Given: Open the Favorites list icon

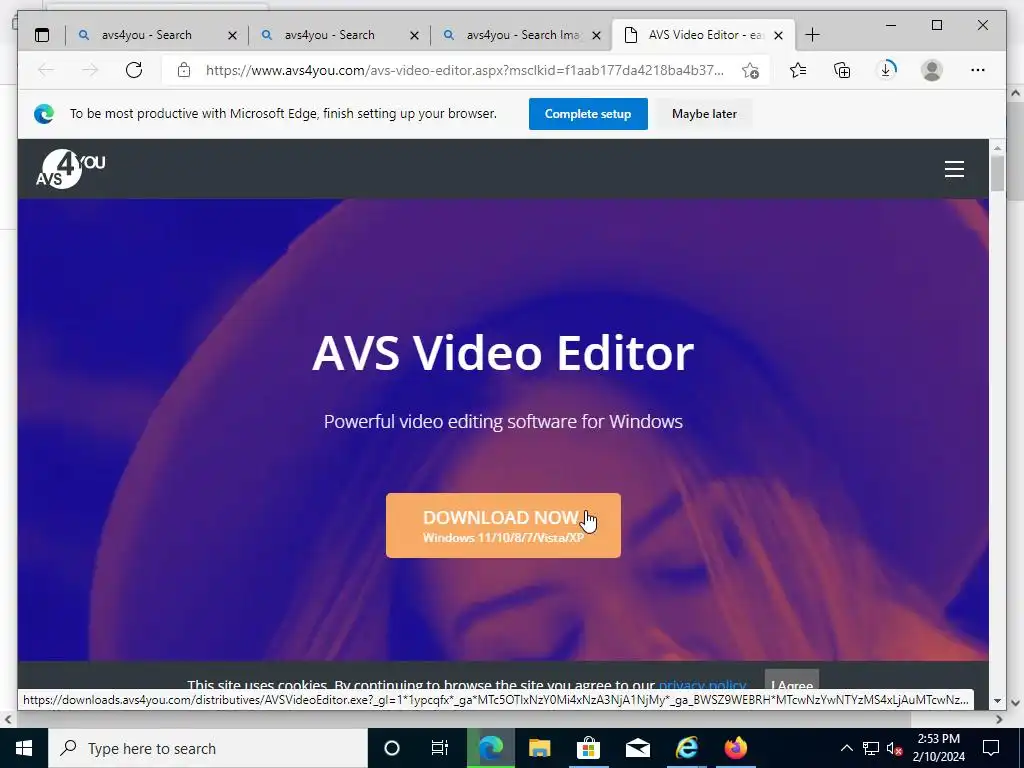Looking at the screenshot, I should coord(798,70).
